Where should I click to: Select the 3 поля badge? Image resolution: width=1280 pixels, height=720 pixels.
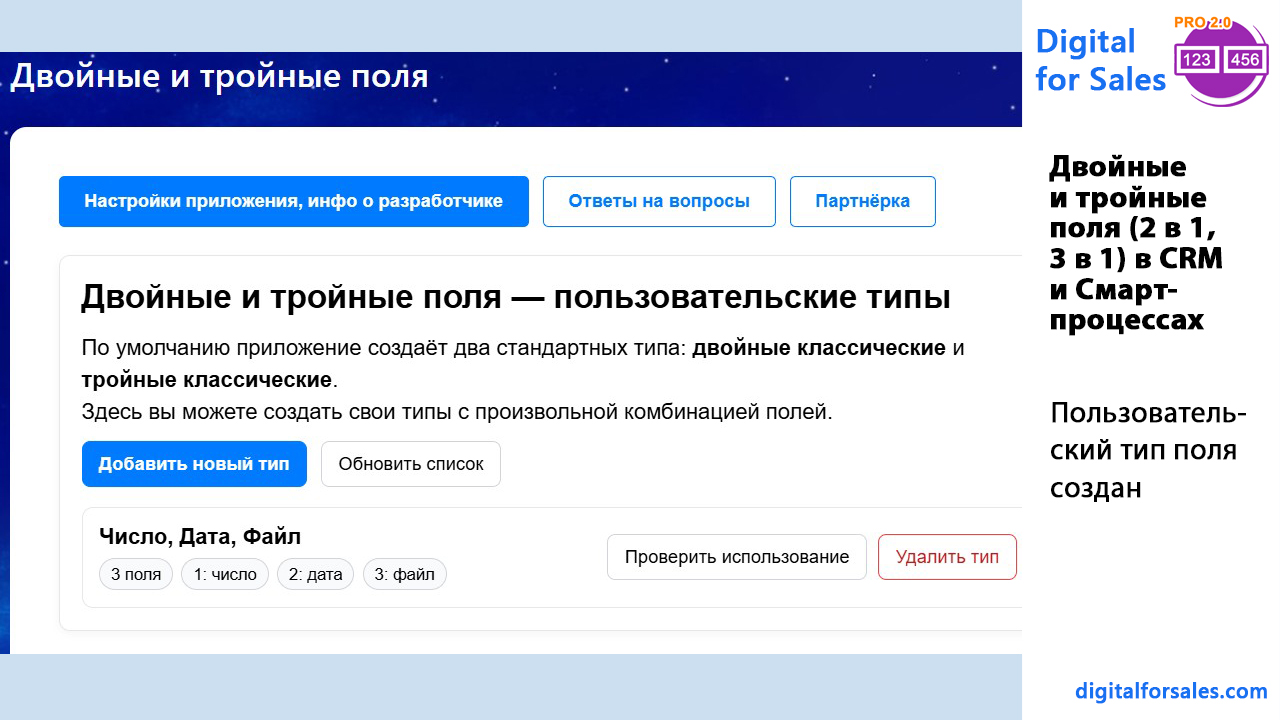coord(136,574)
